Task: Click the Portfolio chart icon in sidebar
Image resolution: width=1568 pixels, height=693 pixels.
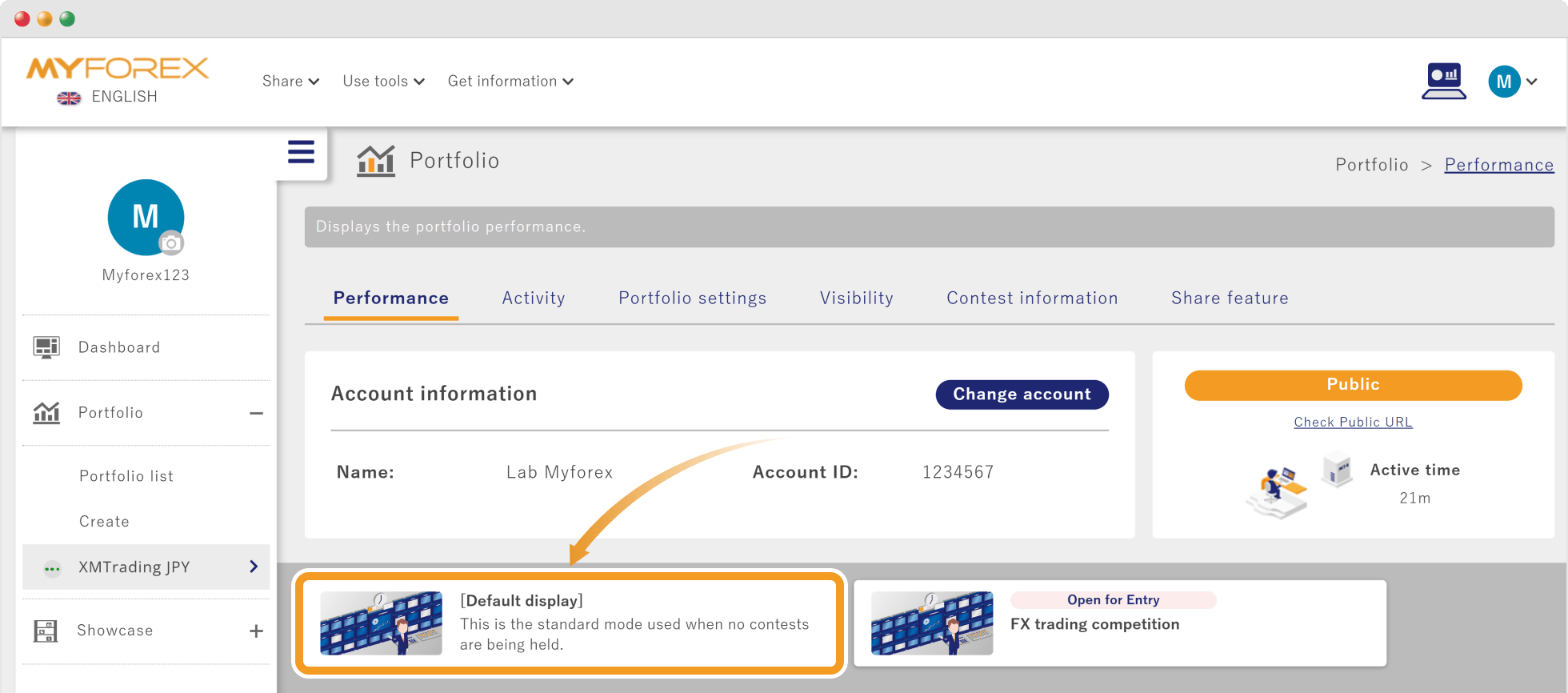Action: pos(46,413)
